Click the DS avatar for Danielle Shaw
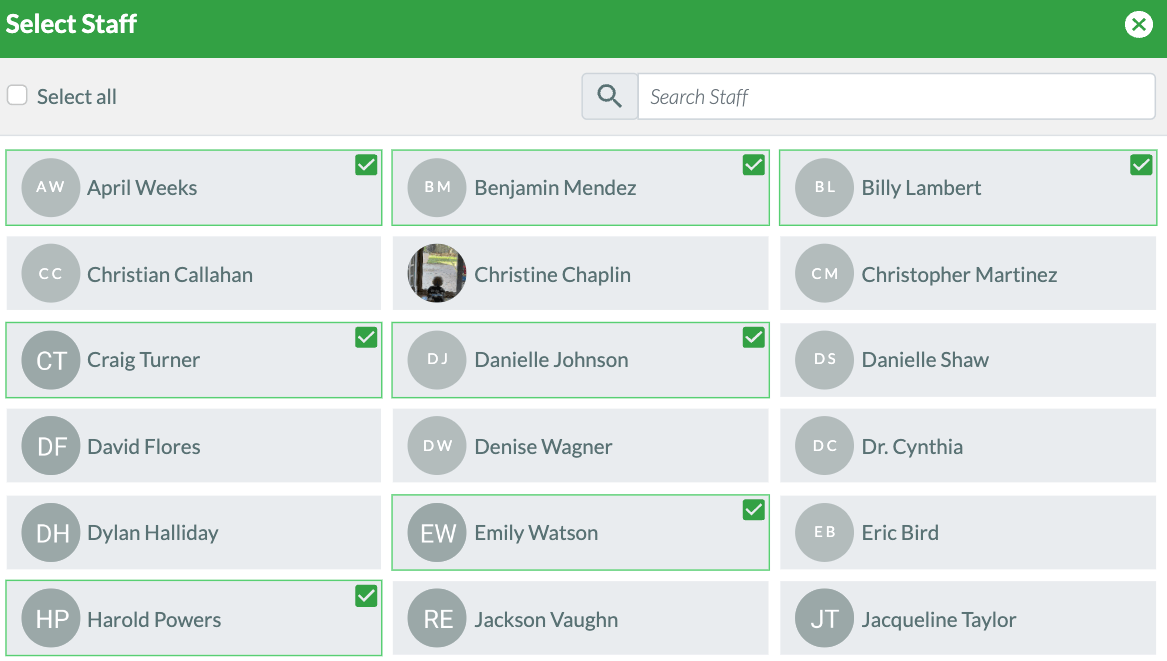Screen dimensions: 1167x661 tap(824, 360)
